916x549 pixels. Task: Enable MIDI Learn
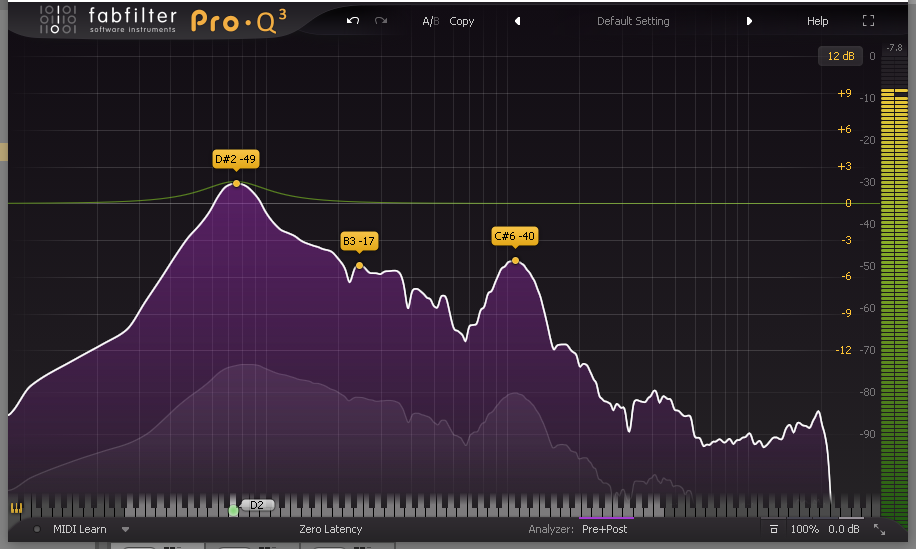click(x=79, y=529)
